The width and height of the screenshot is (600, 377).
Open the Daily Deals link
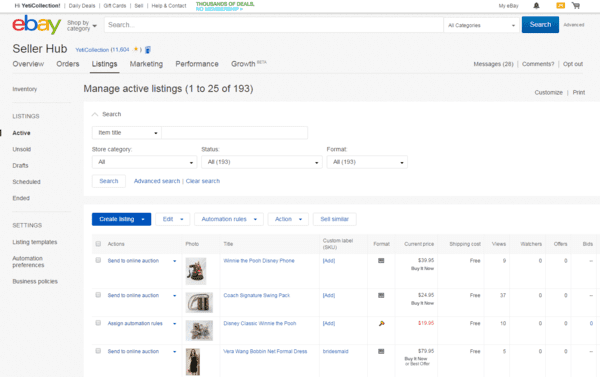click(82, 6)
